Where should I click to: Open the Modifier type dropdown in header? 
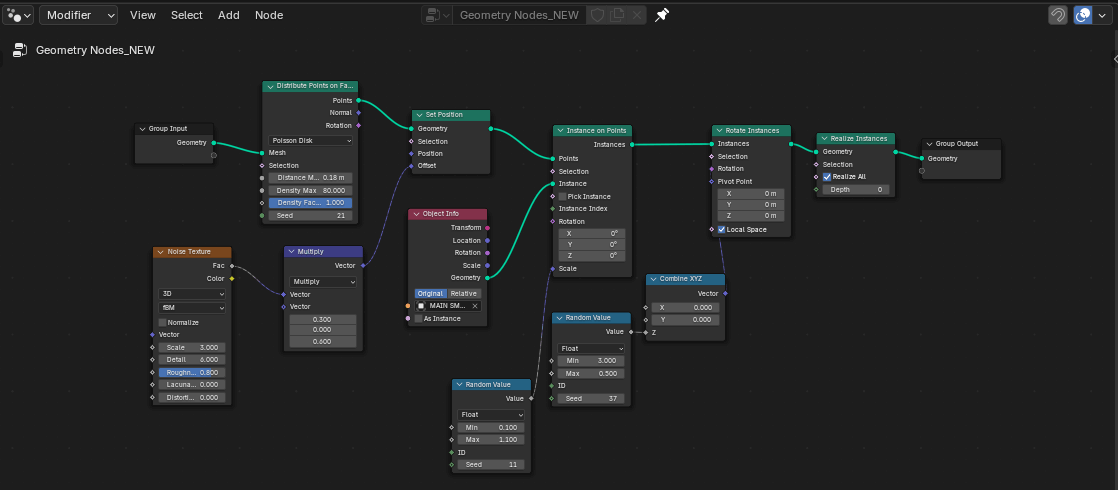coord(78,15)
